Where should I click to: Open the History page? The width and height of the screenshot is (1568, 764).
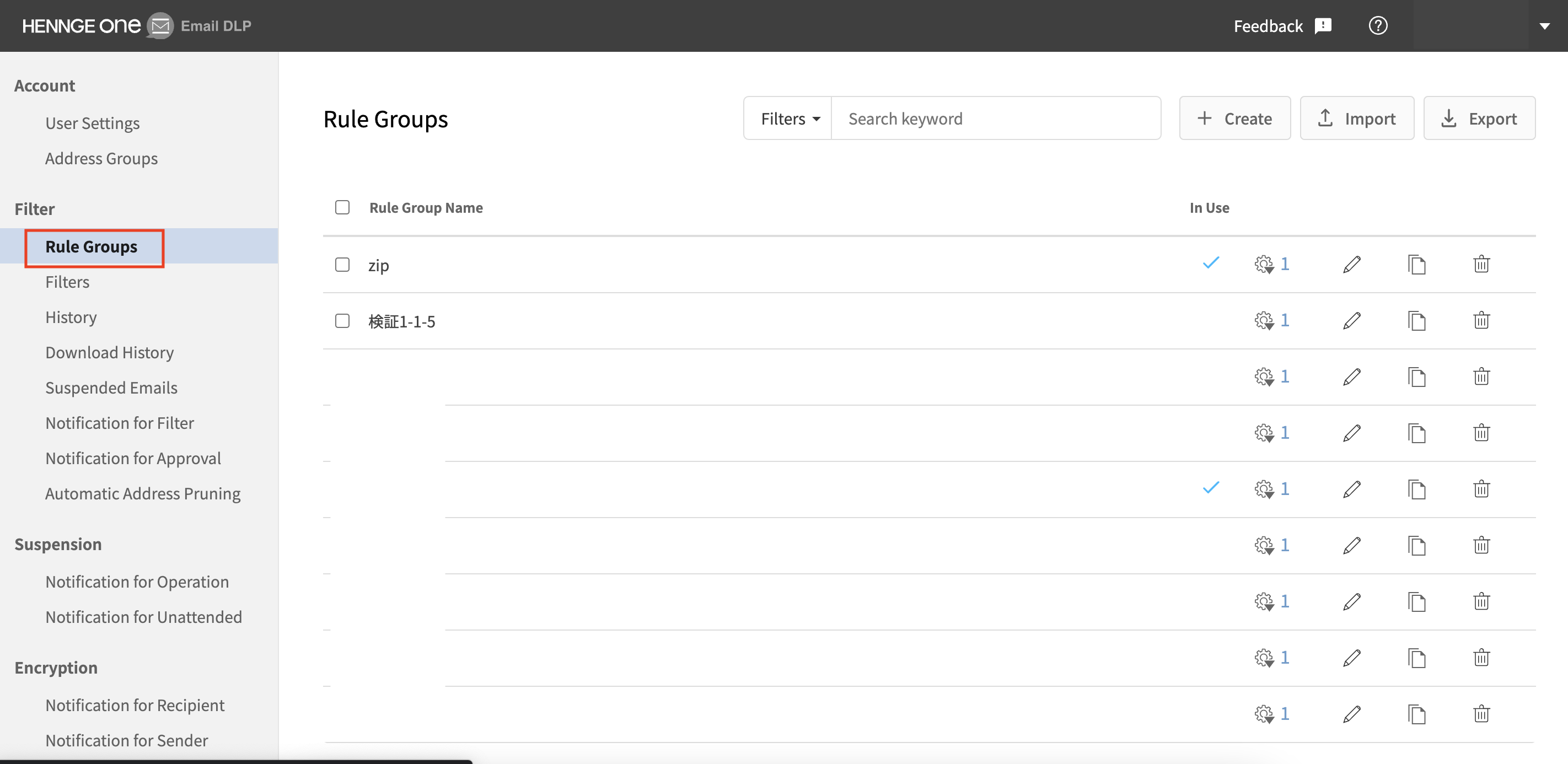[x=71, y=317]
